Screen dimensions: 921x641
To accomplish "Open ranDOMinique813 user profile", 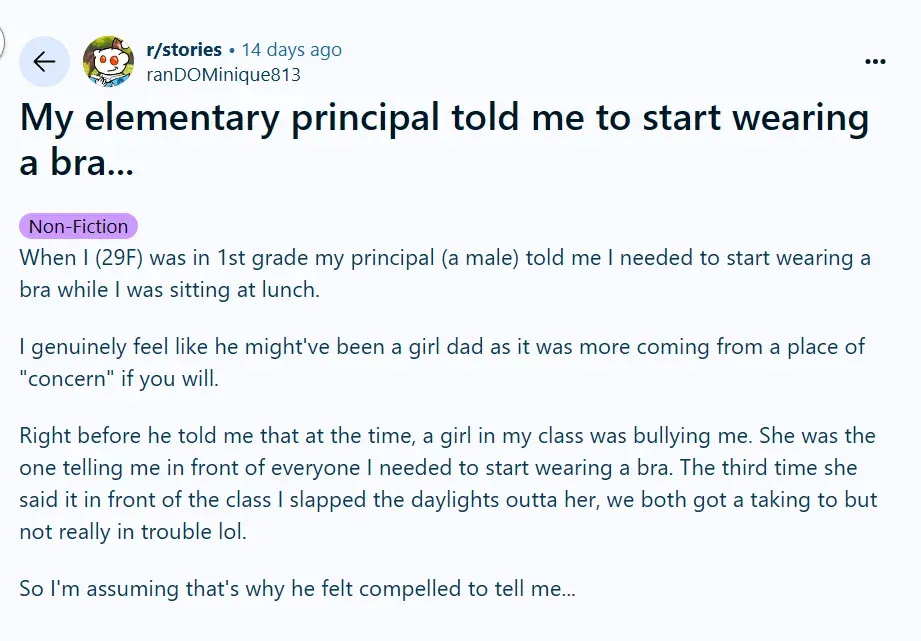I will [223, 75].
